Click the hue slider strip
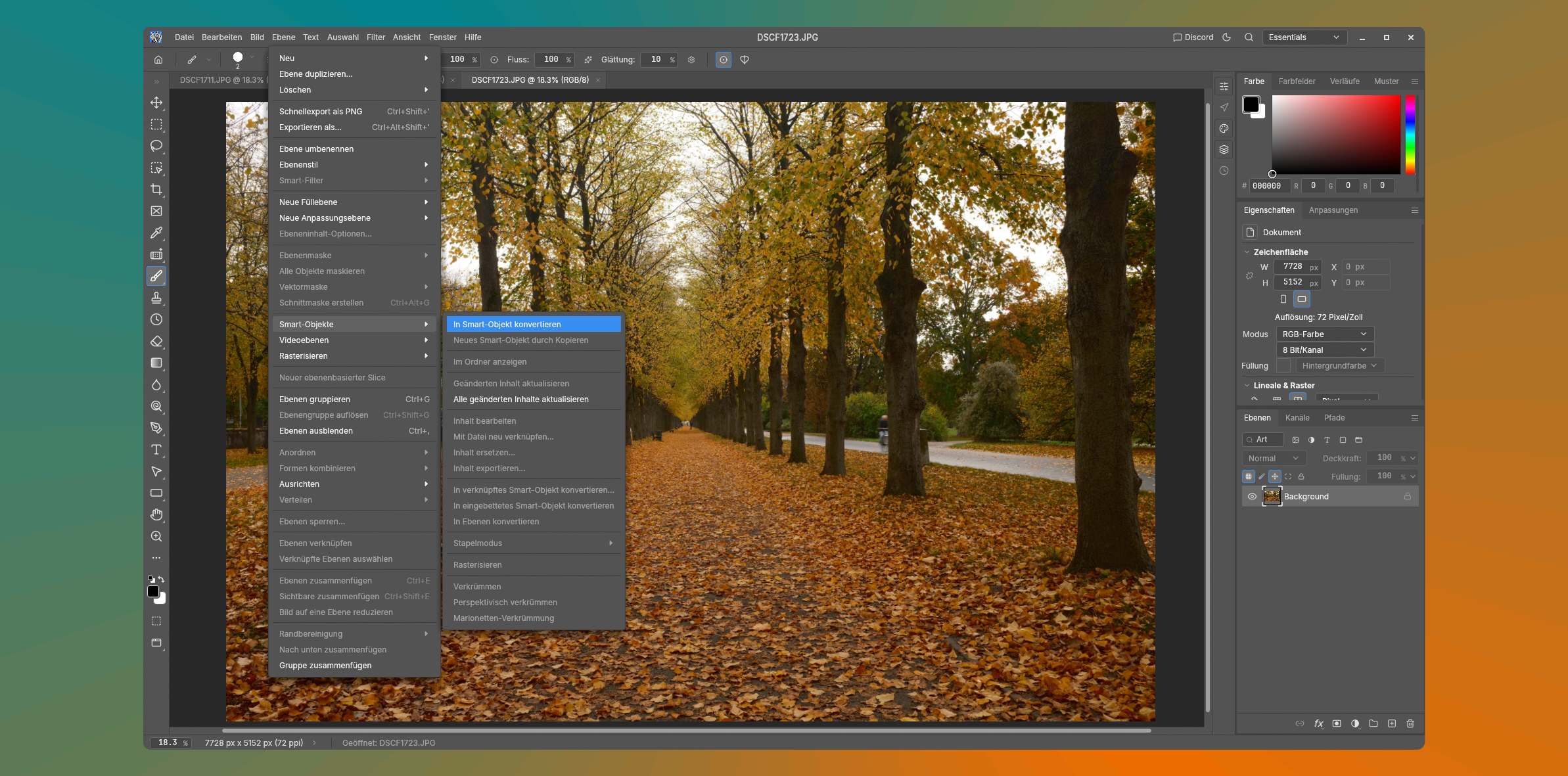The image size is (1568, 776). pyautogui.click(x=1410, y=135)
